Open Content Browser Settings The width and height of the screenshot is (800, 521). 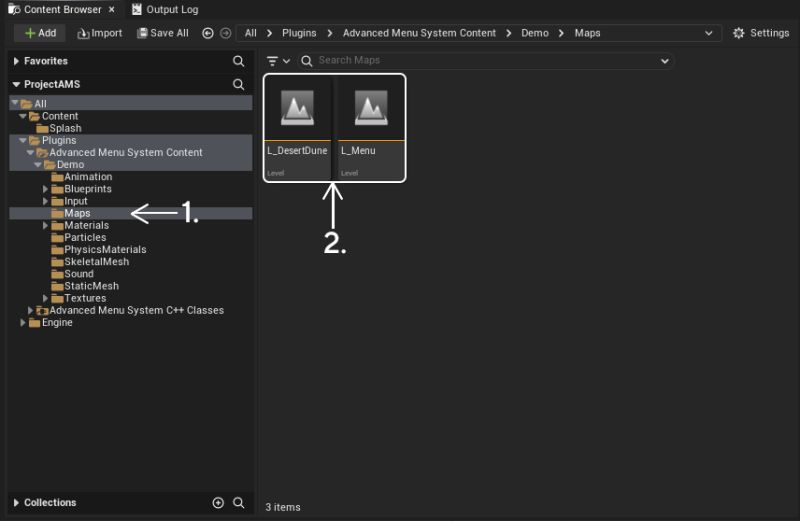tap(761, 33)
